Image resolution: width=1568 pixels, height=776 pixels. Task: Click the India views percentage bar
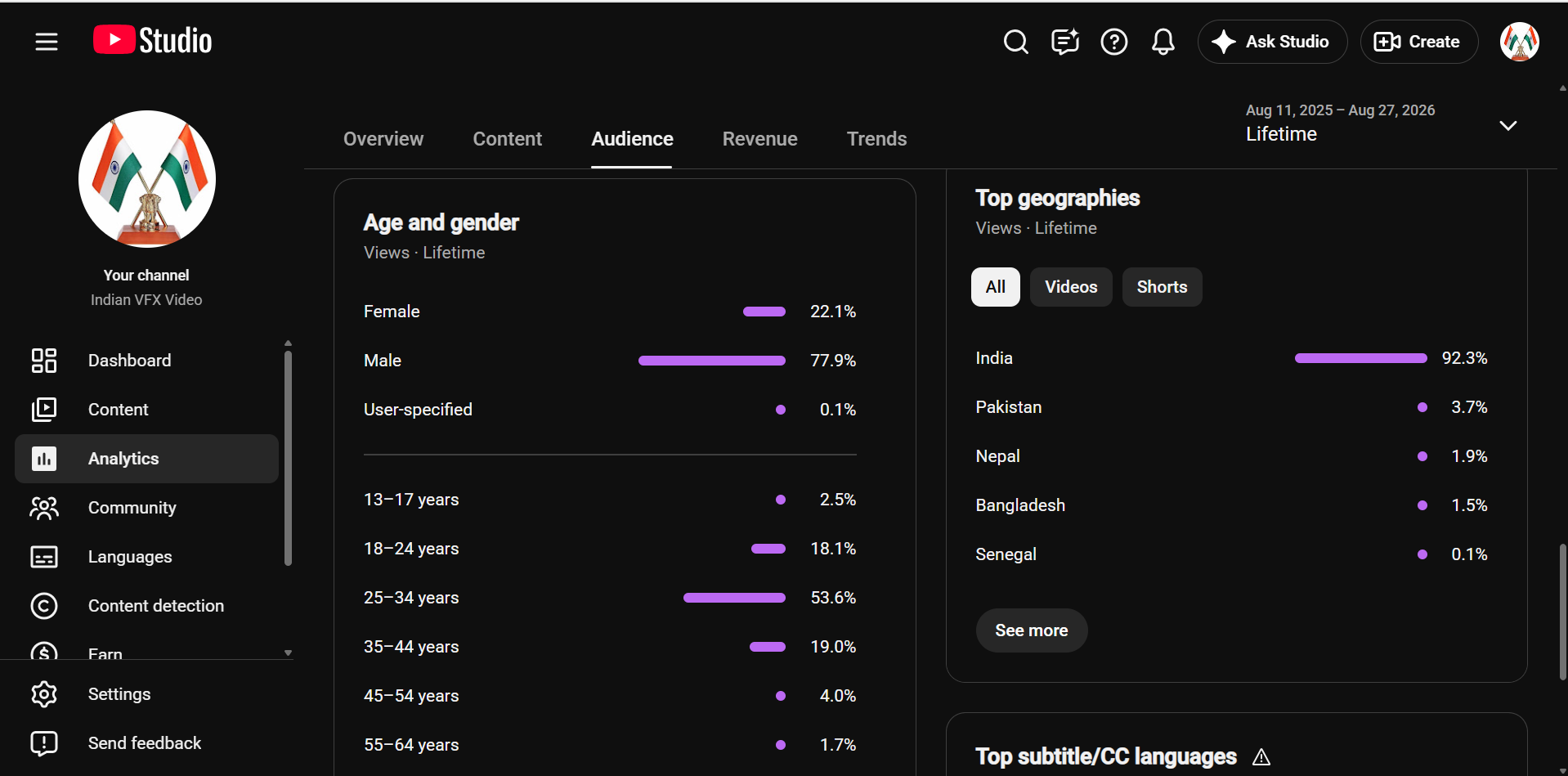[x=1361, y=358]
